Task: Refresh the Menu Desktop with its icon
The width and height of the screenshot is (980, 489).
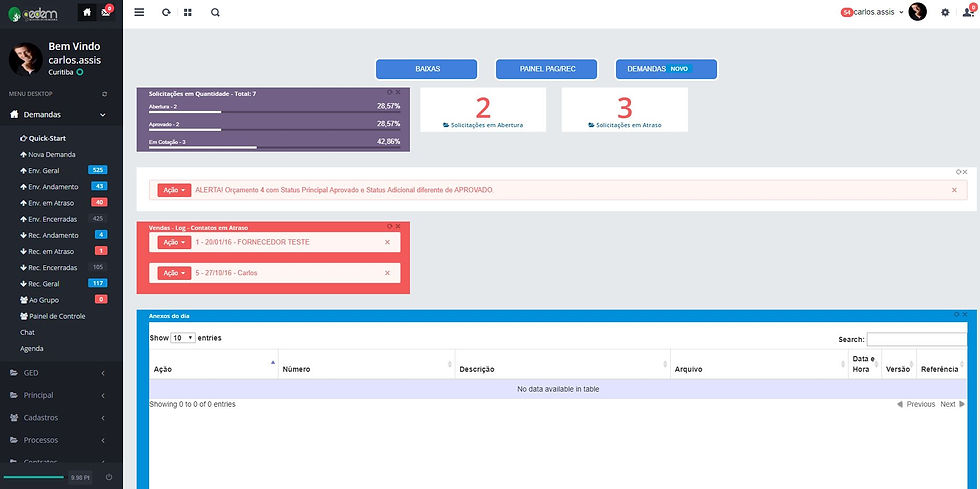Action: pos(104,94)
